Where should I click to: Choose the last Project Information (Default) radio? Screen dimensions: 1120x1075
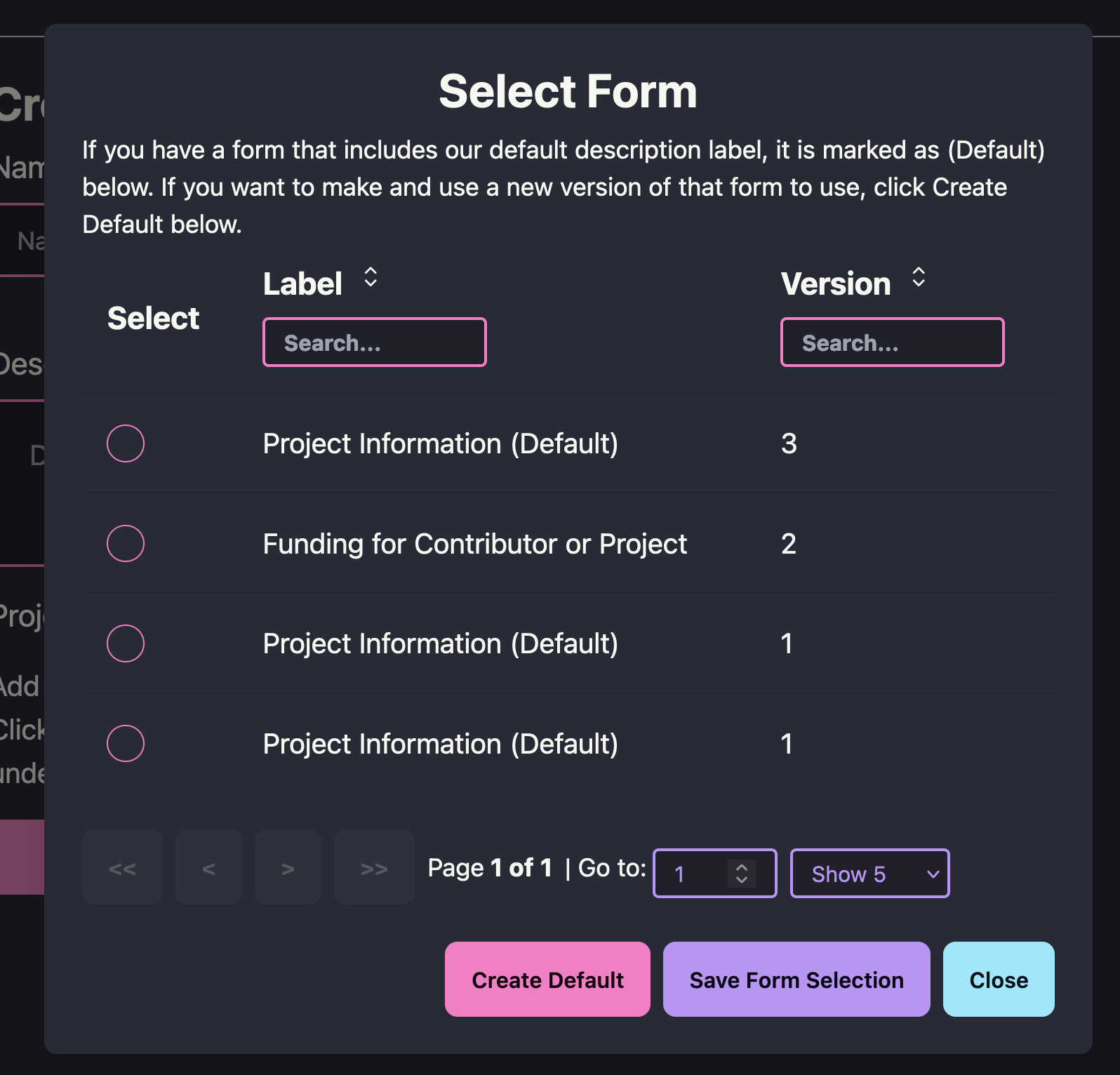coord(126,743)
